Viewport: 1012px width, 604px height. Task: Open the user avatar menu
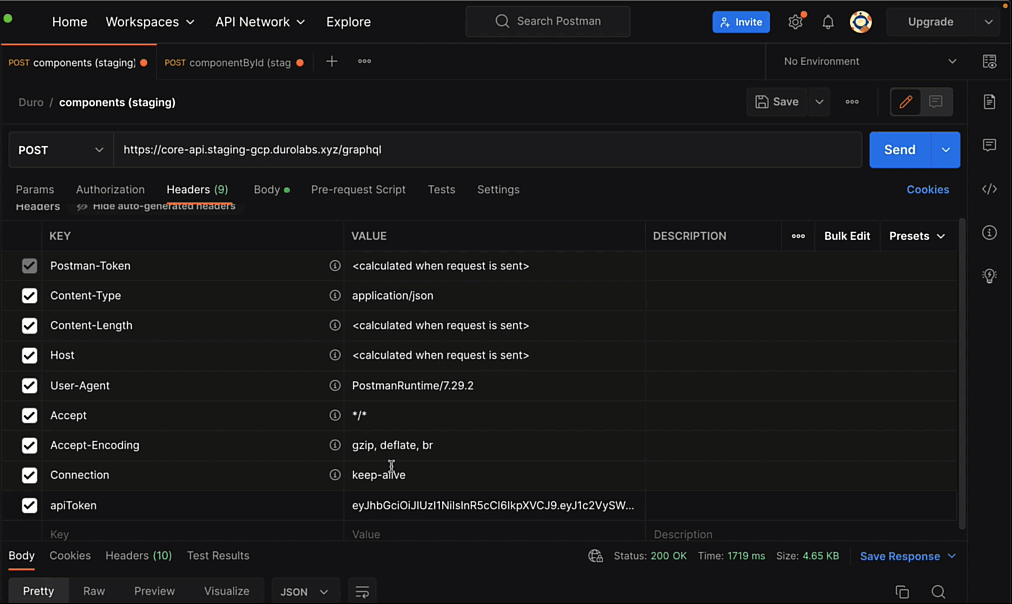[x=860, y=22]
